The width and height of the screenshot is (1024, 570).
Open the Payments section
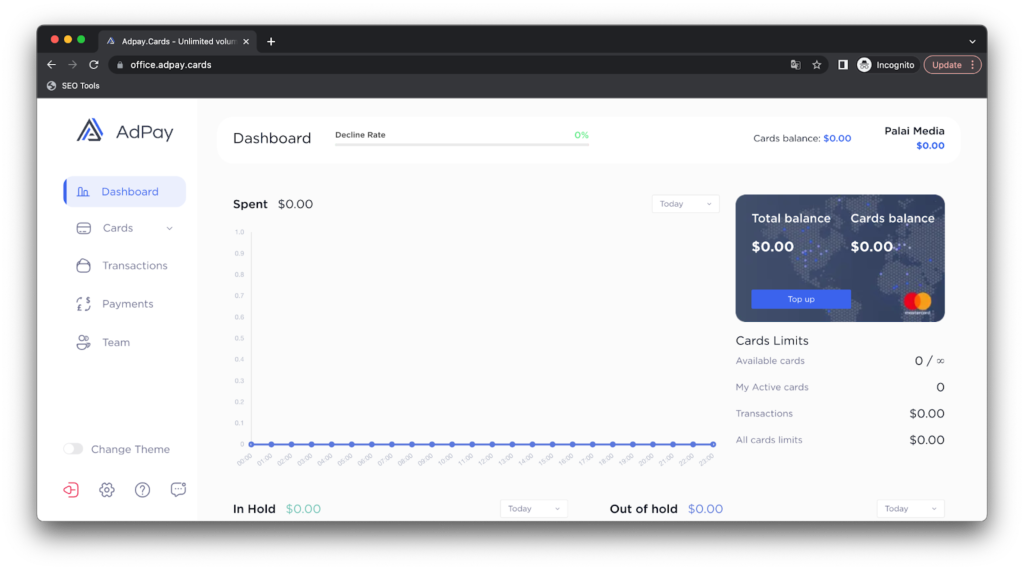pyautogui.click(x=127, y=304)
